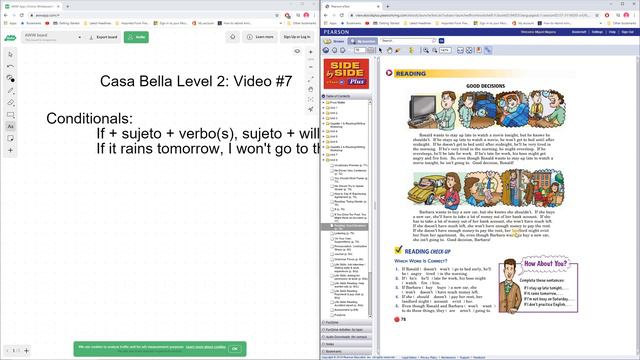Click the zoom slider bar on whiteboard
This screenshot has width=640, height=360.
pos(311,60)
